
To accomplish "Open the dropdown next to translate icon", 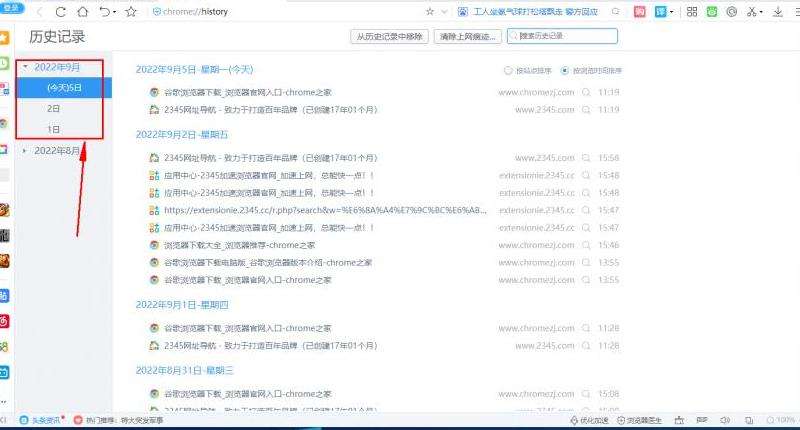I will click(671, 12).
